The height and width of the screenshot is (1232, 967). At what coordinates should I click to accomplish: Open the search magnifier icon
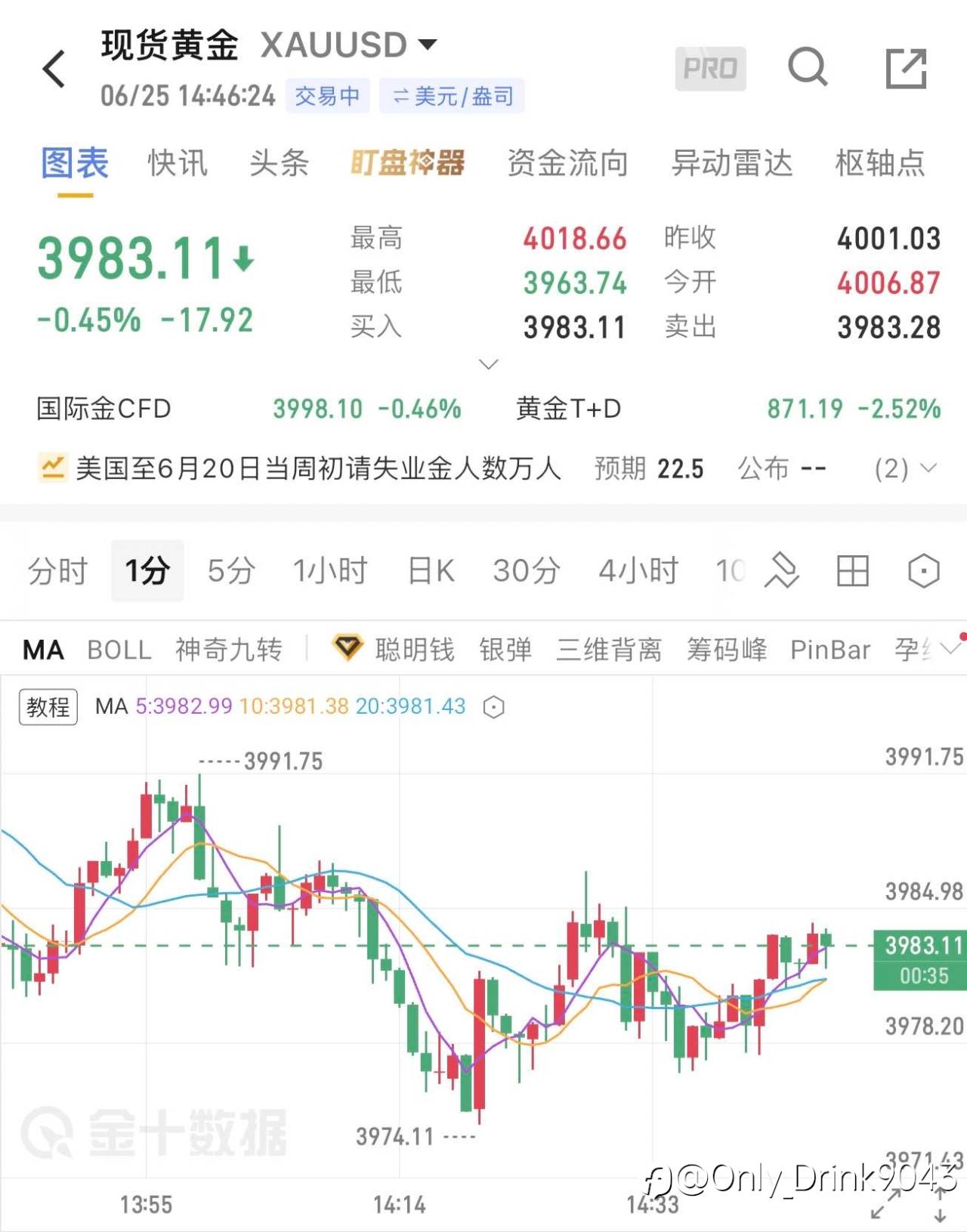(x=808, y=67)
